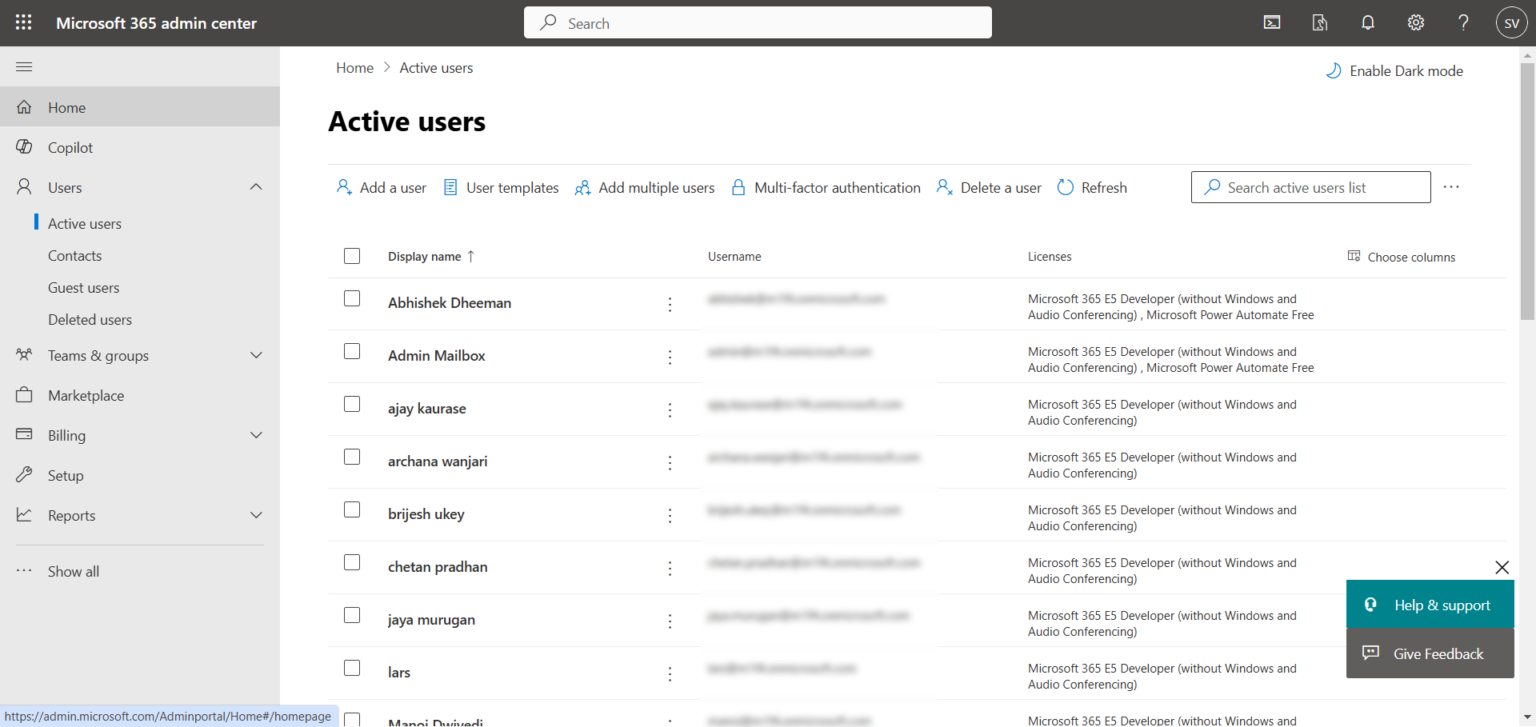Open more actions for Abhishek Dheeman

click(670, 304)
